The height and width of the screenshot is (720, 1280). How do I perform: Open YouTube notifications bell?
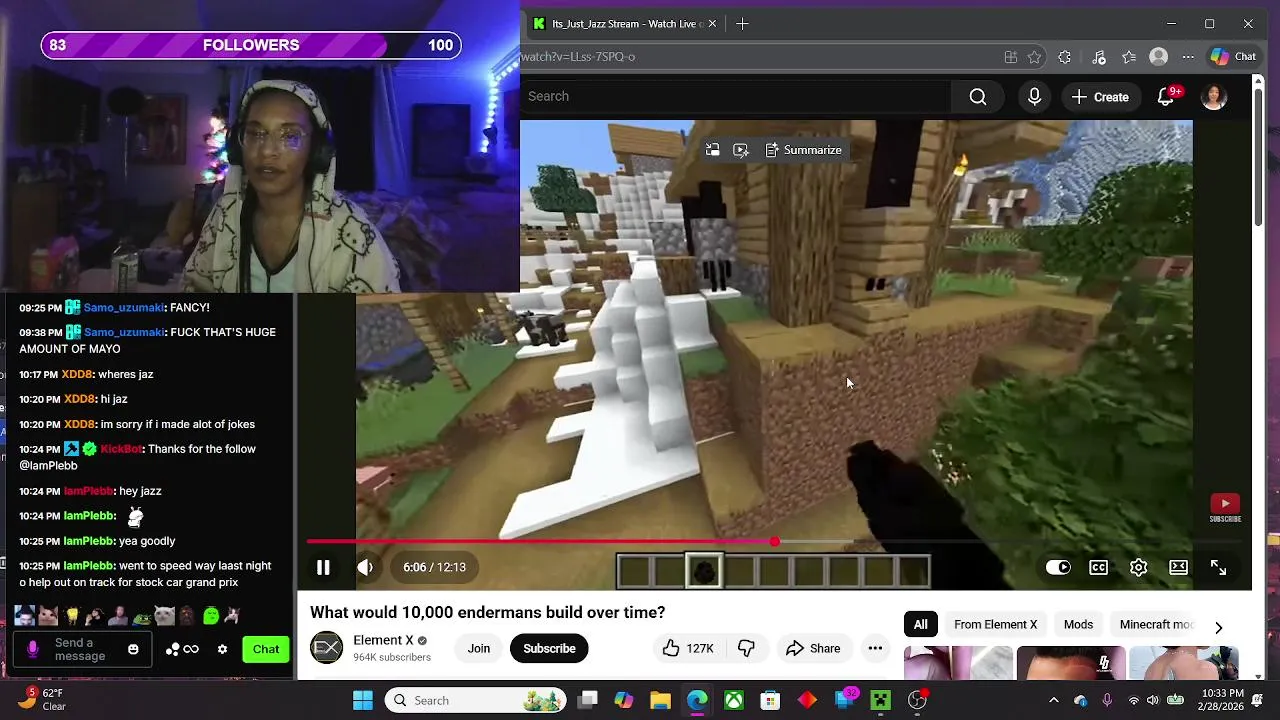coord(1166,96)
